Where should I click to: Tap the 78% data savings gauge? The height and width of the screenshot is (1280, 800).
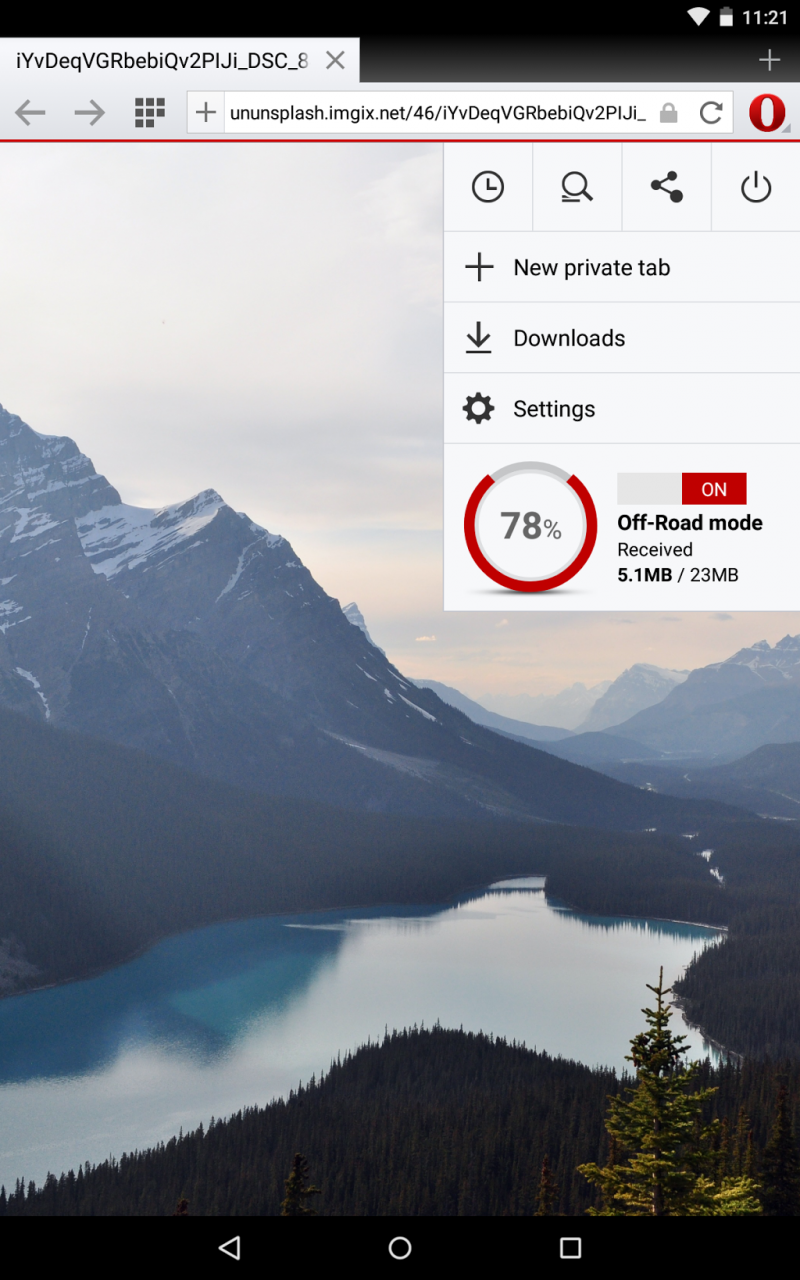(x=530, y=527)
